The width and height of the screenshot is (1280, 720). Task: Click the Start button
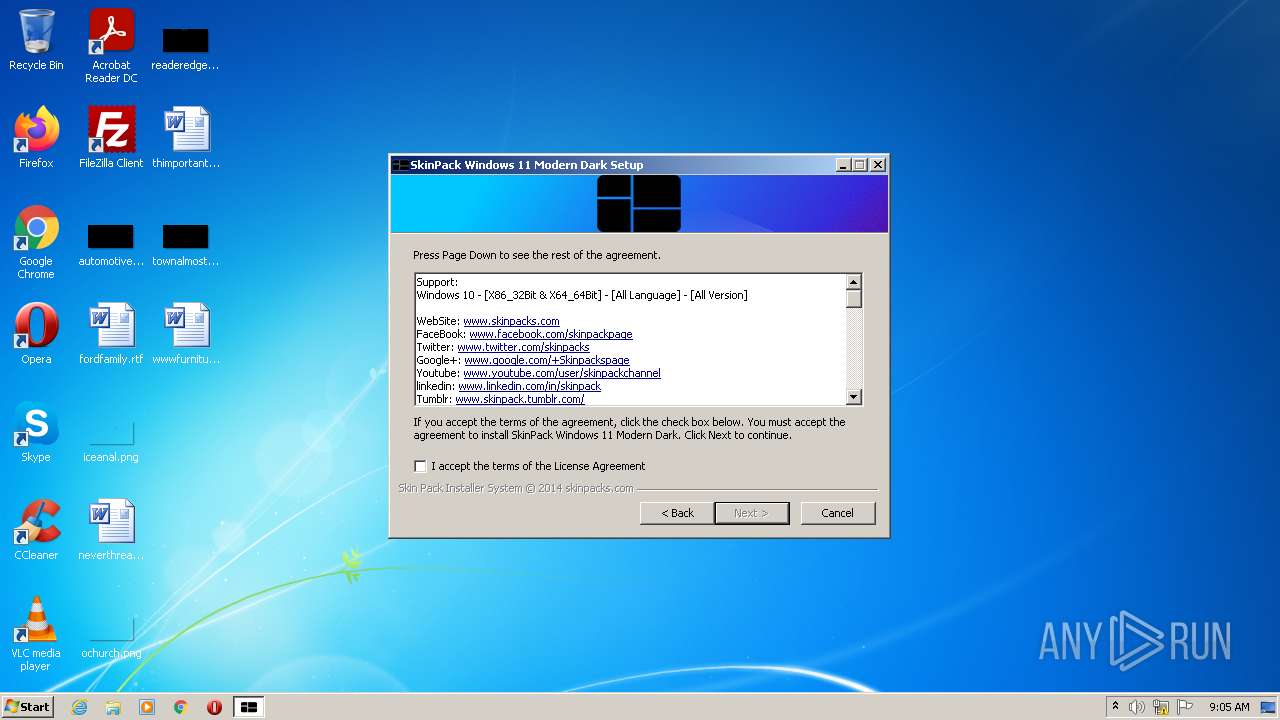(27, 707)
